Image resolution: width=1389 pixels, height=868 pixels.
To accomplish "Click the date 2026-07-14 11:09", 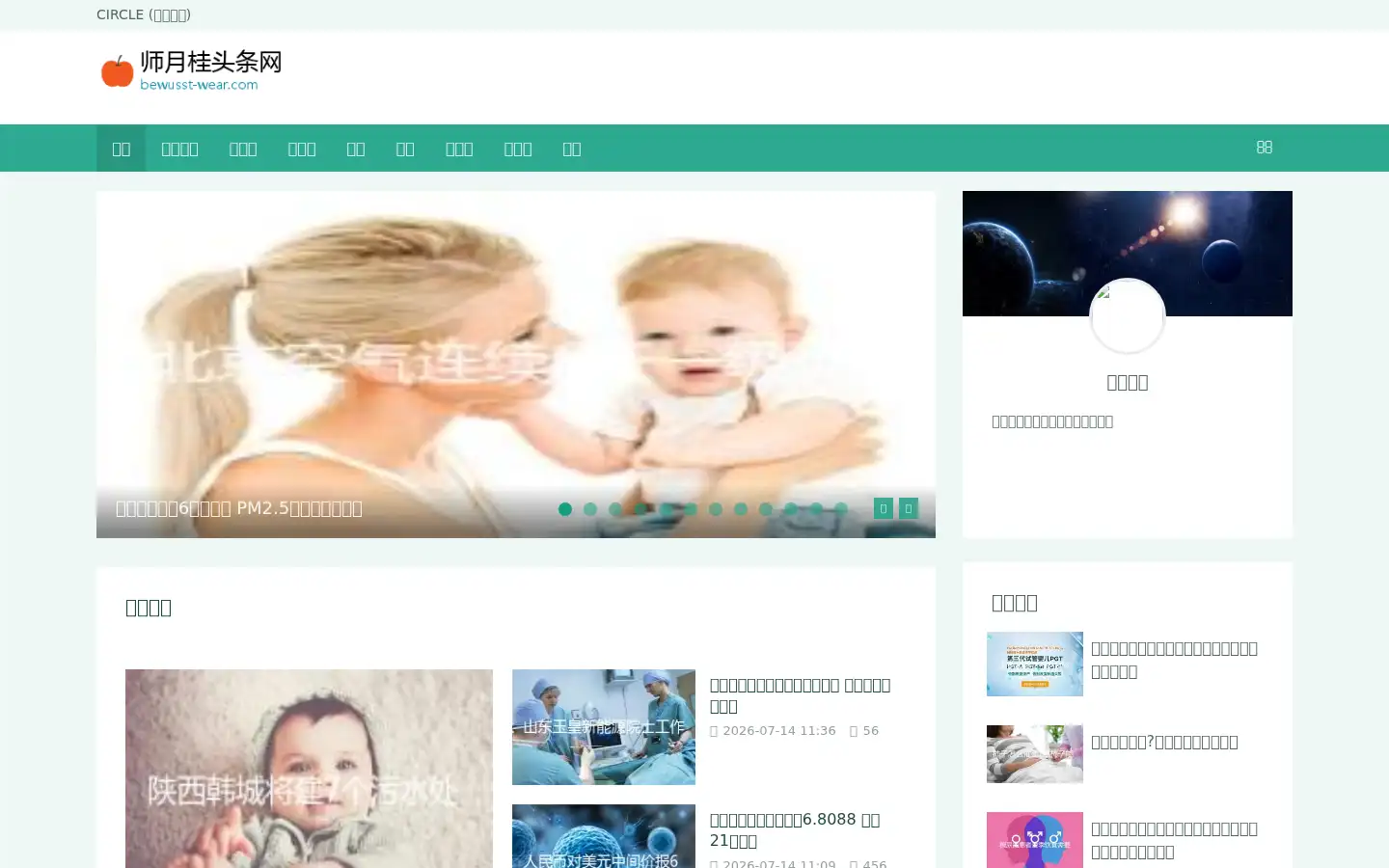I will tap(779, 863).
